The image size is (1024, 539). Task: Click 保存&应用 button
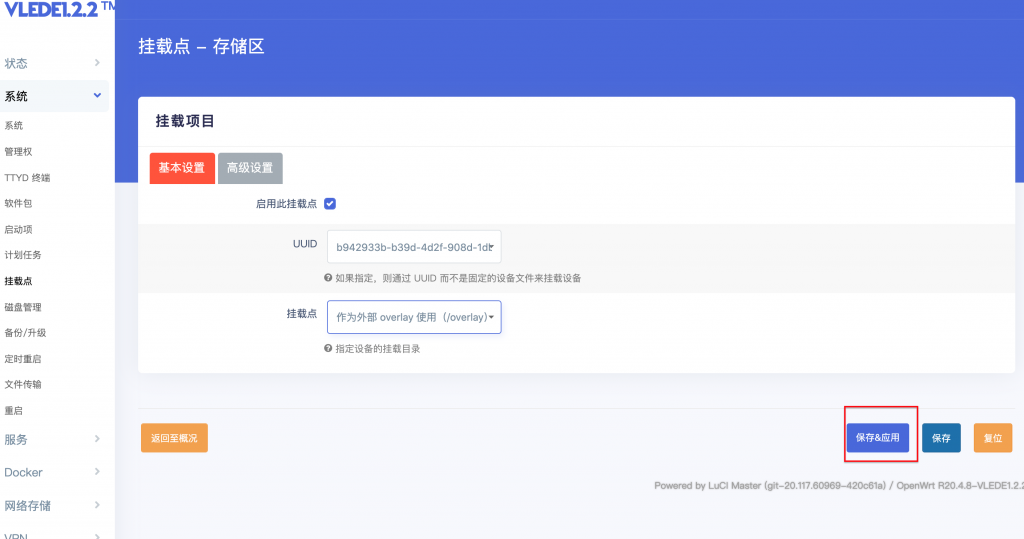click(878, 438)
